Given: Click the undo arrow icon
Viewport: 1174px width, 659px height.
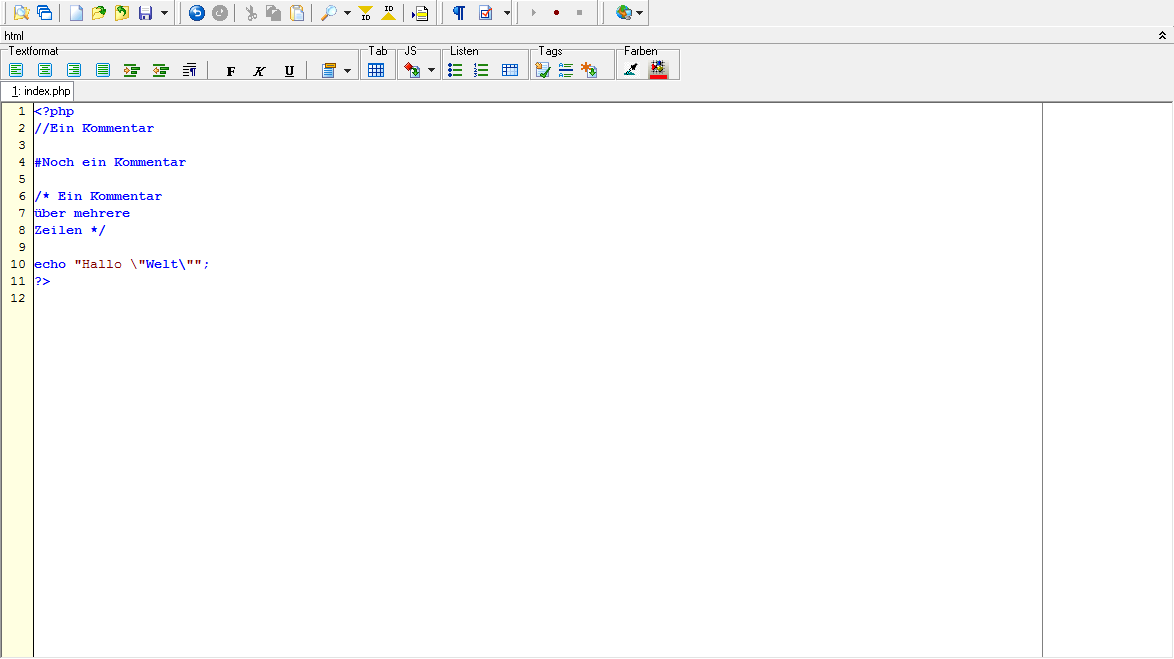Looking at the screenshot, I should (x=197, y=13).
